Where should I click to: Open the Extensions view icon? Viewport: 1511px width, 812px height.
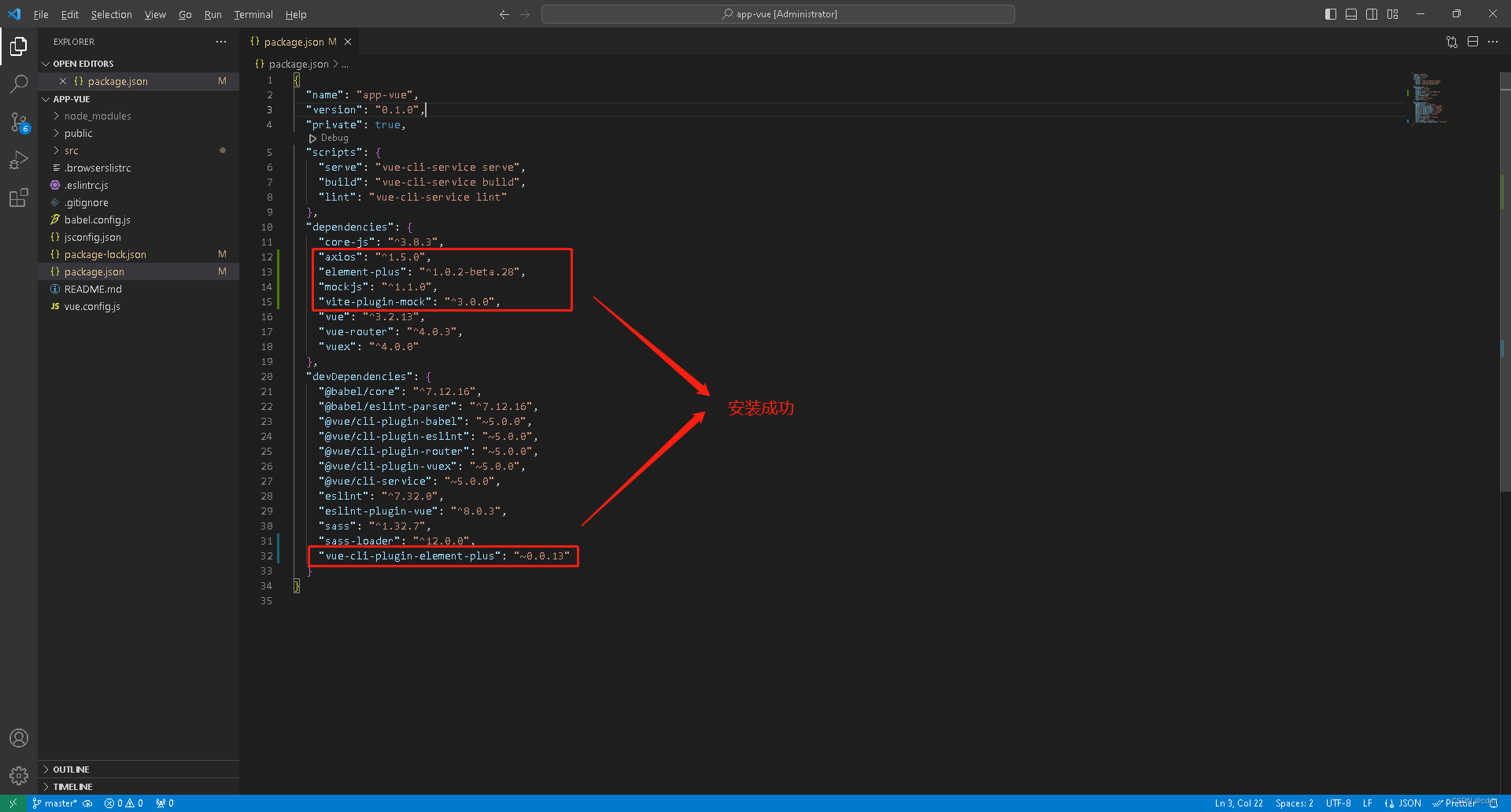click(19, 197)
